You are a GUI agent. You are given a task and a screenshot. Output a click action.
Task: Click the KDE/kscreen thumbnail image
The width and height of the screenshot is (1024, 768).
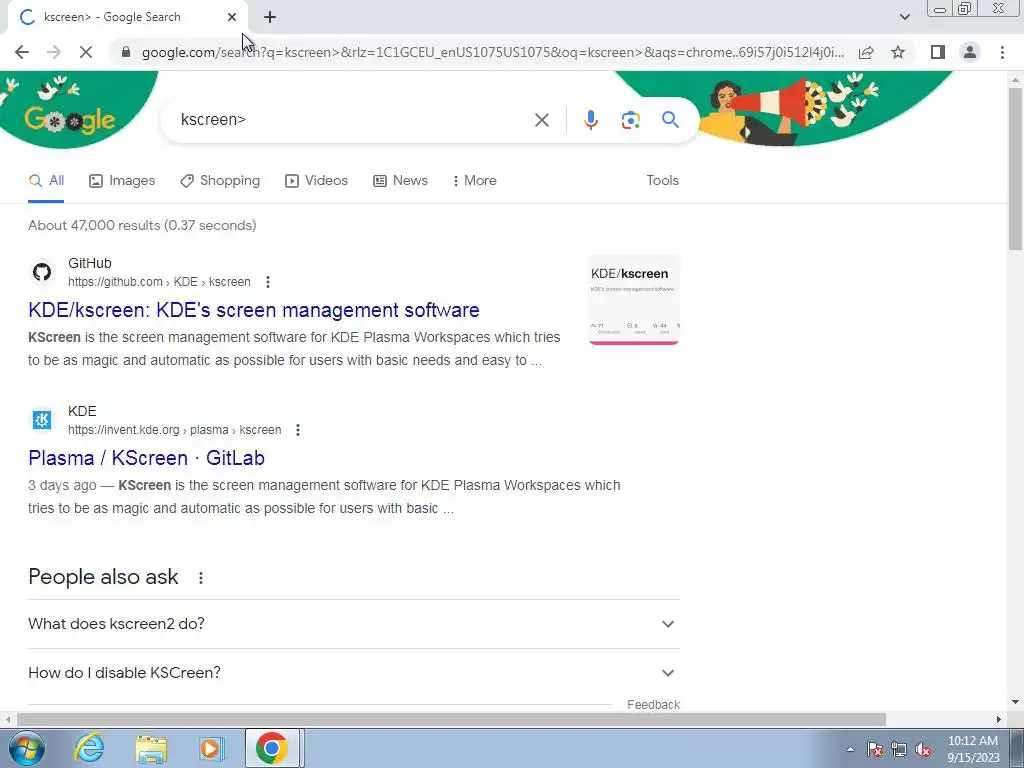click(x=634, y=299)
